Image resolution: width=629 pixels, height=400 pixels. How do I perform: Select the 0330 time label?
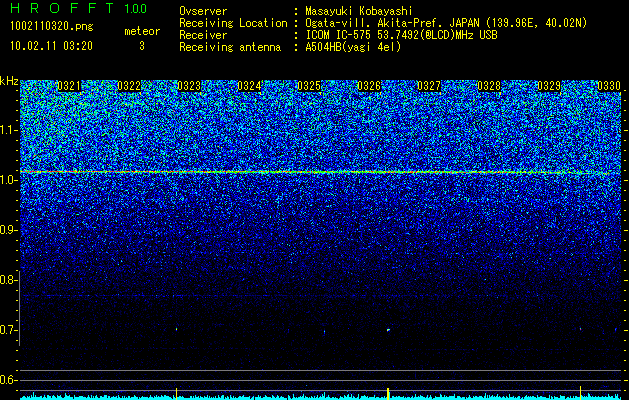click(x=609, y=86)
